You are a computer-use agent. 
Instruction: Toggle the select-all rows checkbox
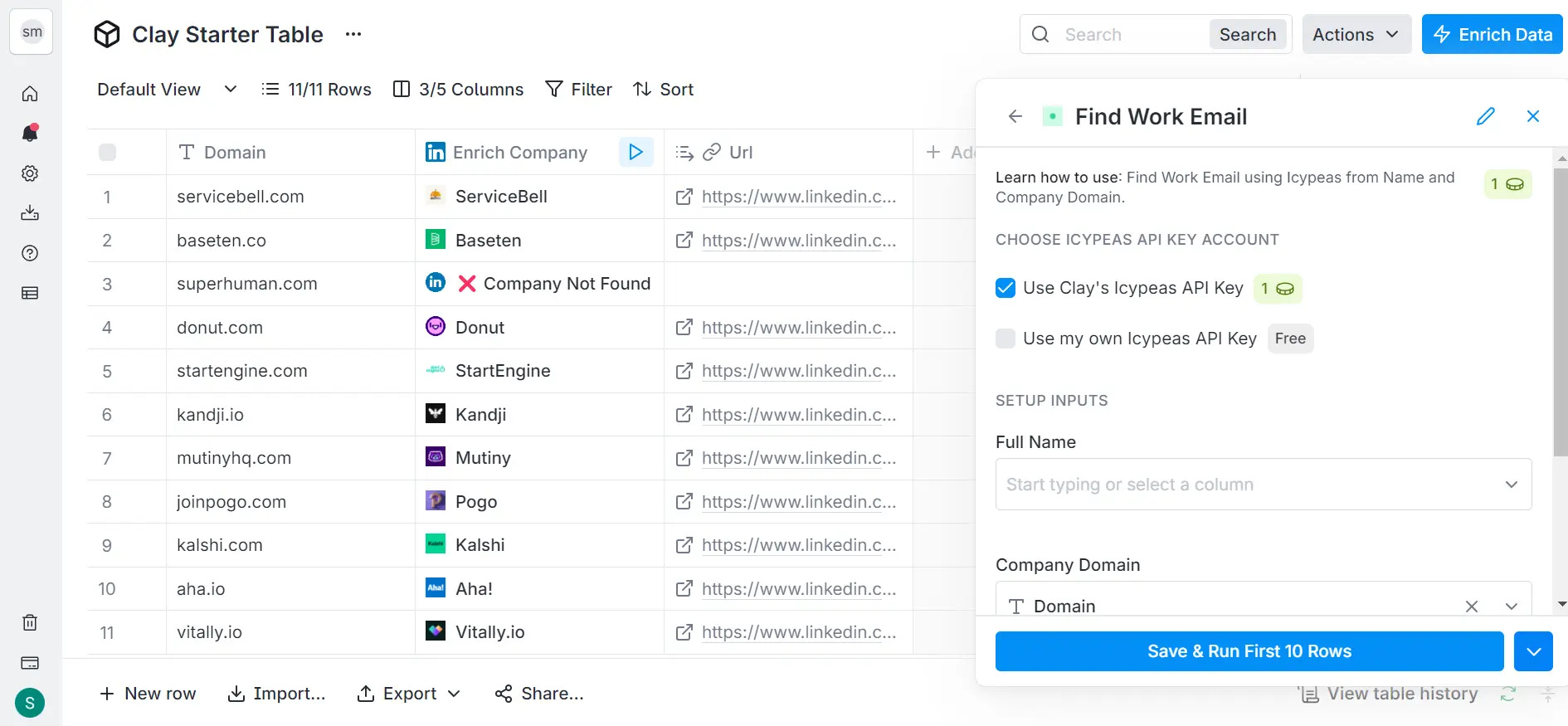[x=107, y=152]
